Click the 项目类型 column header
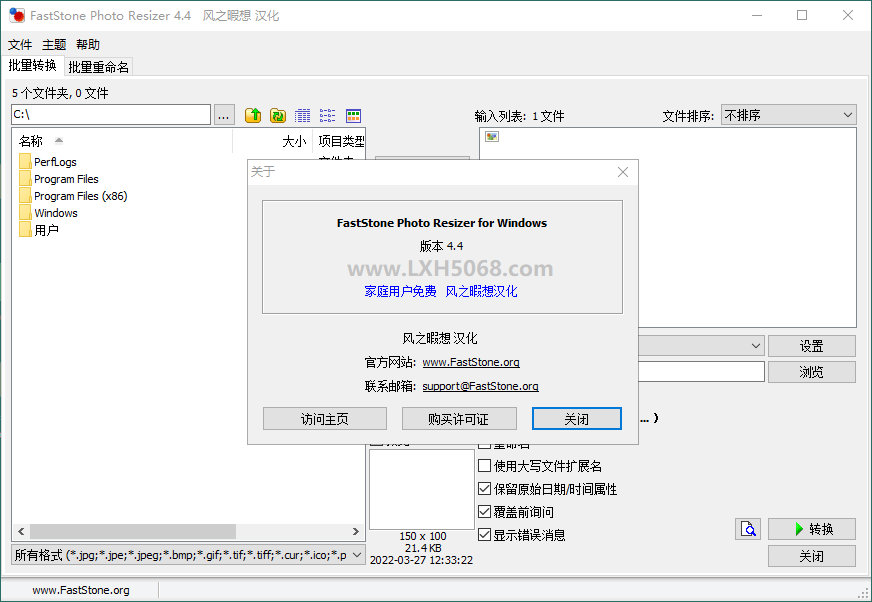872x602 pixels. click(x=341, y=141)
